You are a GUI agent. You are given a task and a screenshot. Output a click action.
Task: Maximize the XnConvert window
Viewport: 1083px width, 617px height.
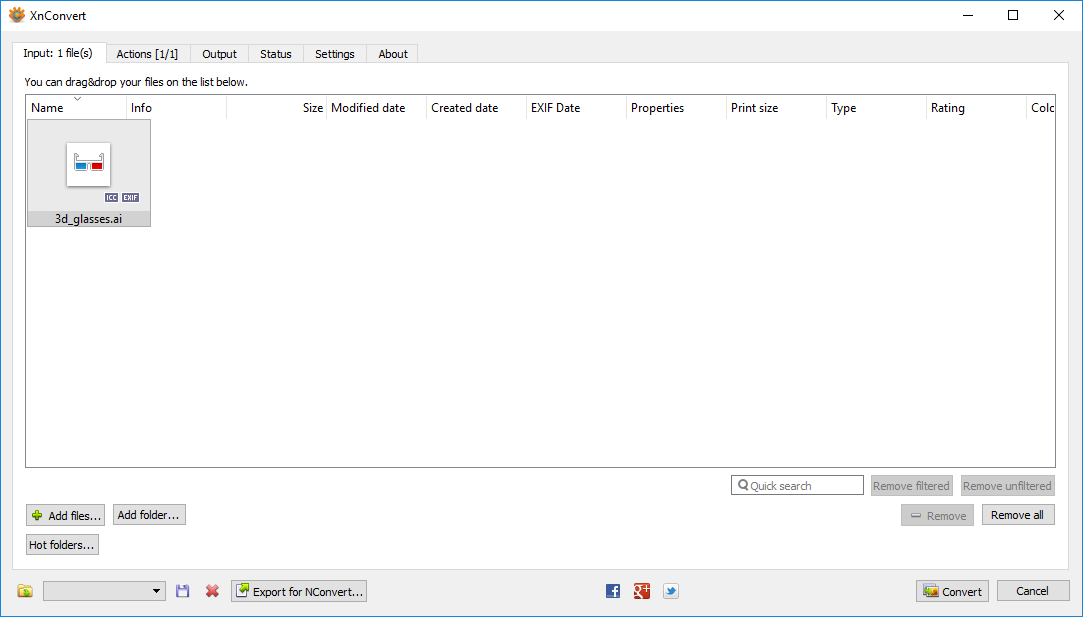[x=1013, y=15]
